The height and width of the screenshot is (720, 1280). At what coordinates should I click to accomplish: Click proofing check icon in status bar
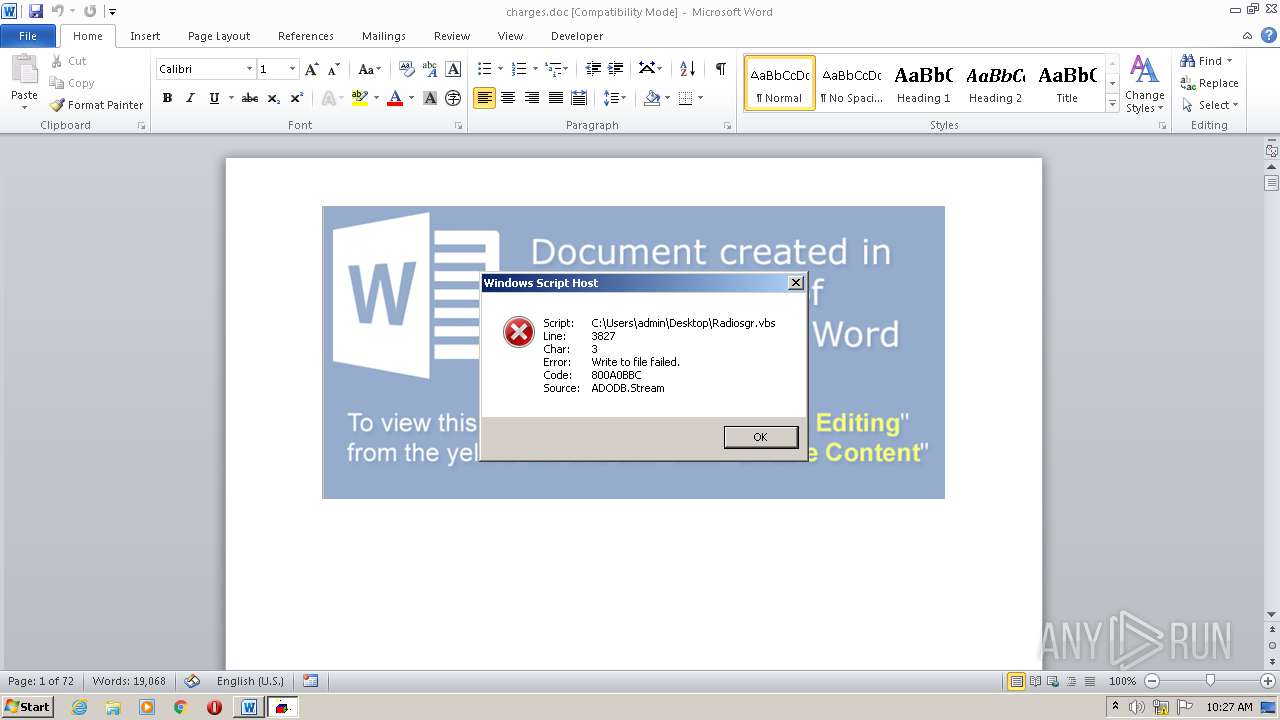192,681
